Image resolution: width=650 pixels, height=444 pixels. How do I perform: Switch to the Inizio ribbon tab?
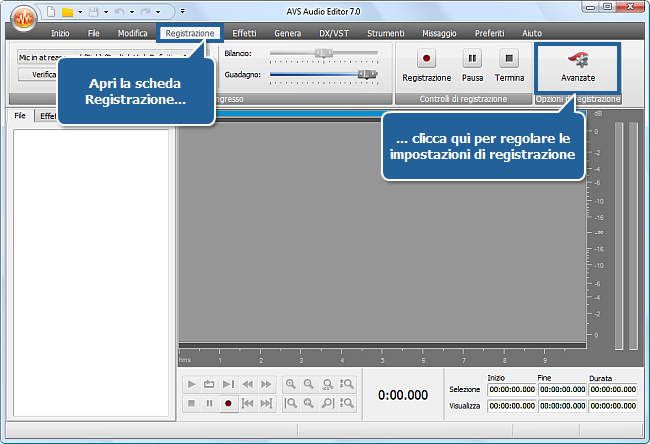coord(60,33)
